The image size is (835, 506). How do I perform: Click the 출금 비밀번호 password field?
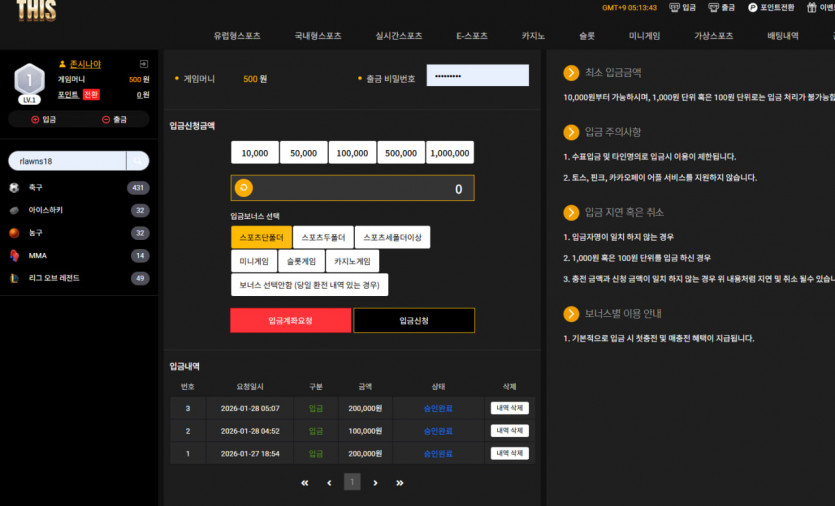coord(478,76)
